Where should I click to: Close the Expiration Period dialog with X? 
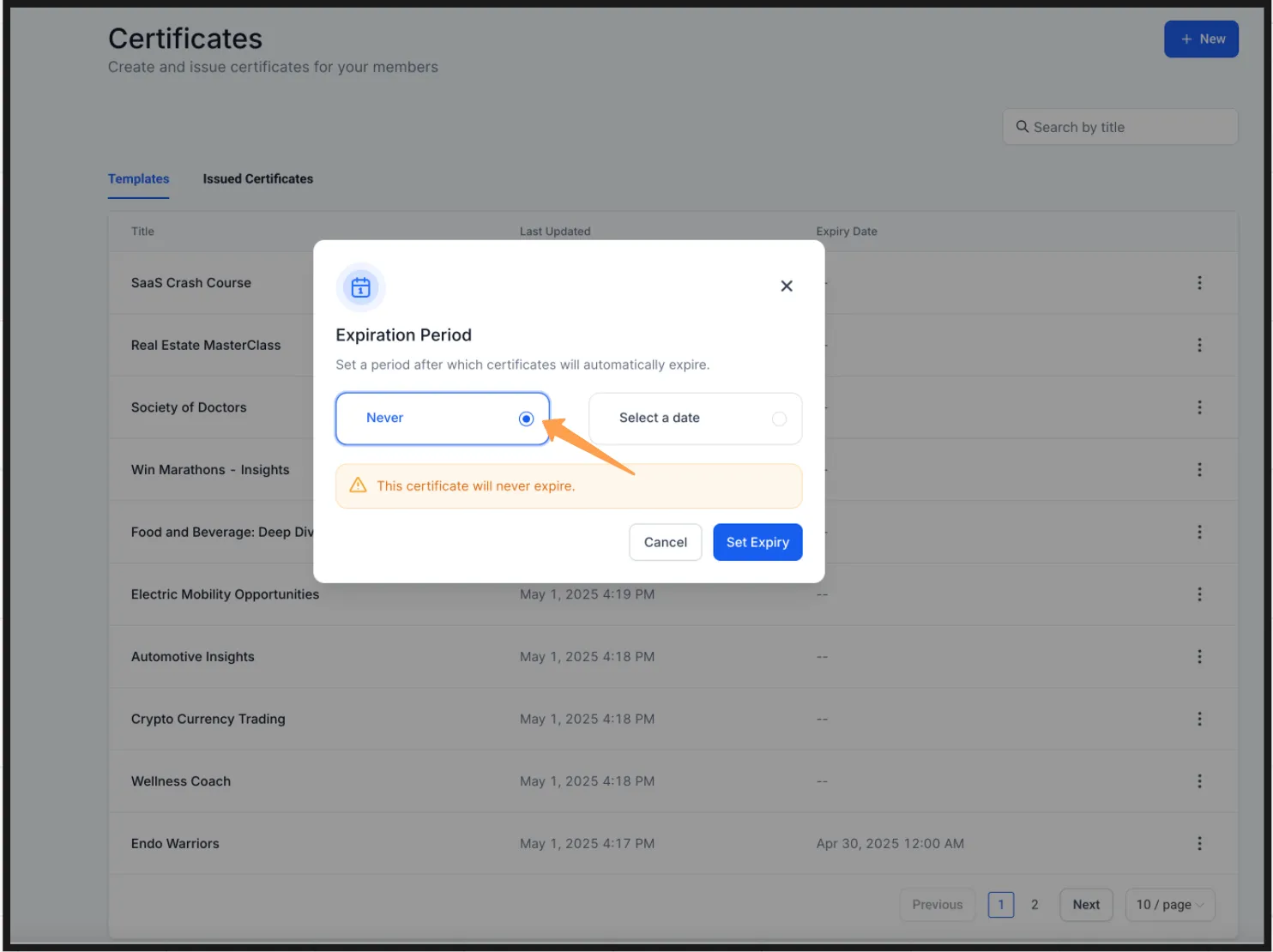[787, 286]
